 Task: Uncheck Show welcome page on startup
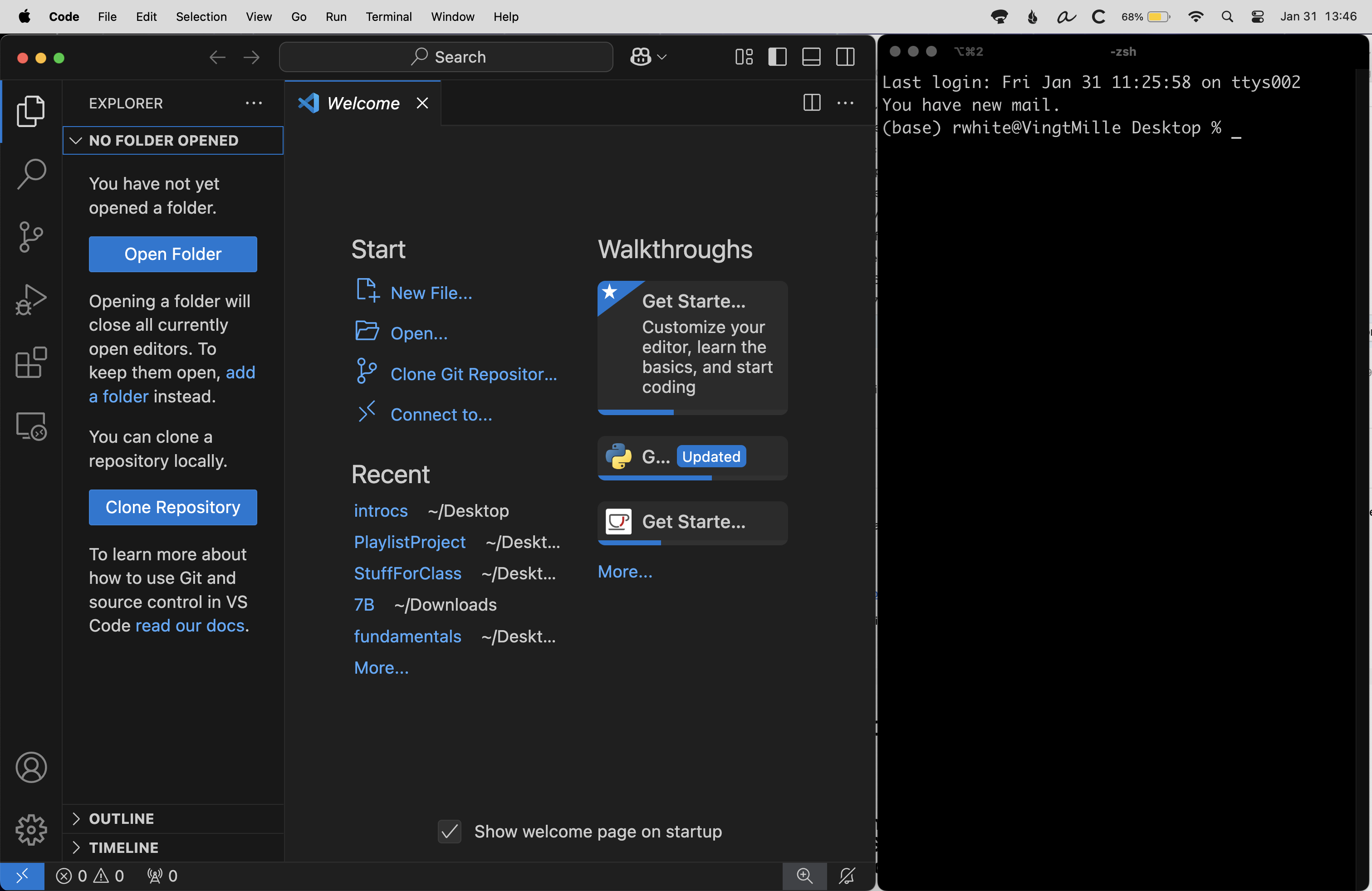[449, 831]
